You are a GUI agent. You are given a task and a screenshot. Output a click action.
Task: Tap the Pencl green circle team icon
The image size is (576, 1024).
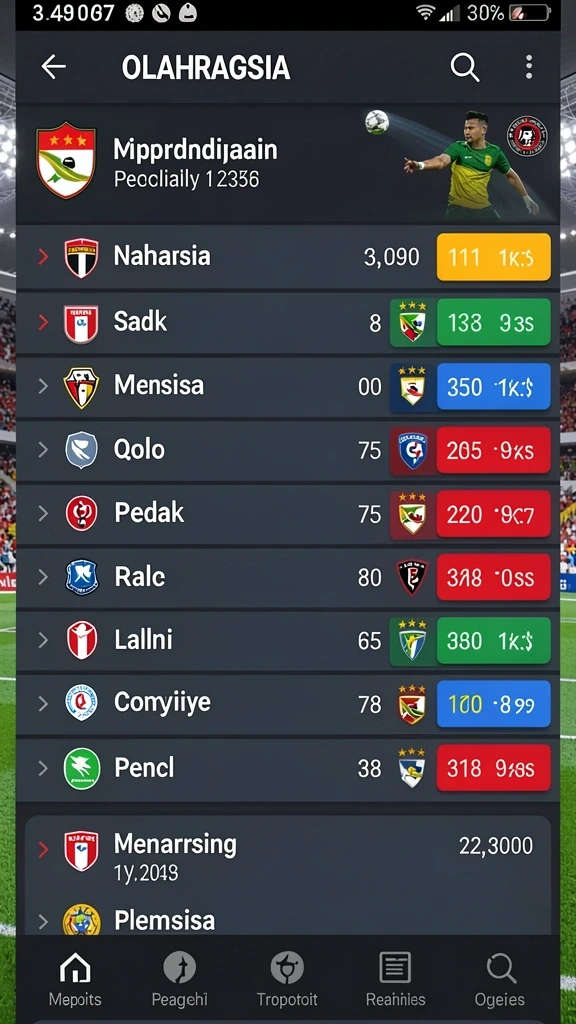coord(82,769)
